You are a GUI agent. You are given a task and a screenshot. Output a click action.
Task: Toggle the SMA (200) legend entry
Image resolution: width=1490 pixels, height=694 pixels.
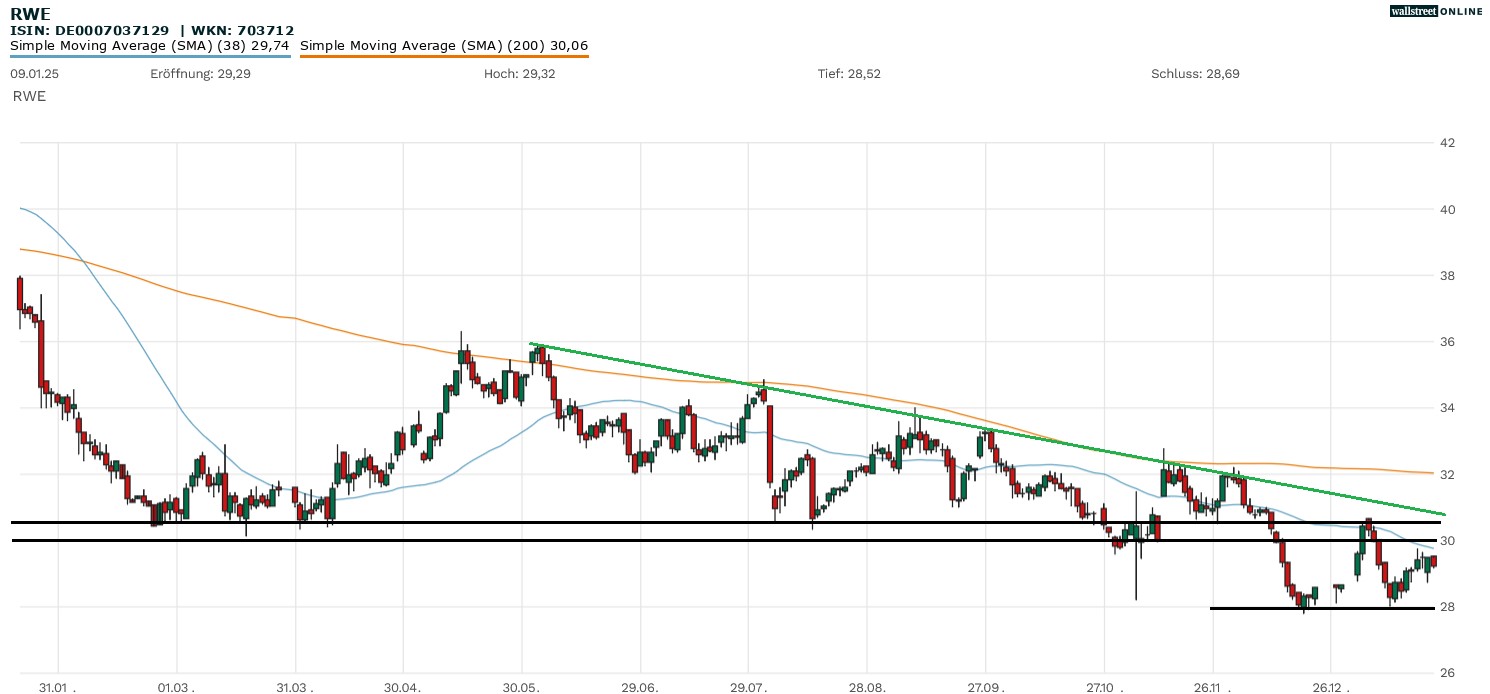[x=444, y=45]
